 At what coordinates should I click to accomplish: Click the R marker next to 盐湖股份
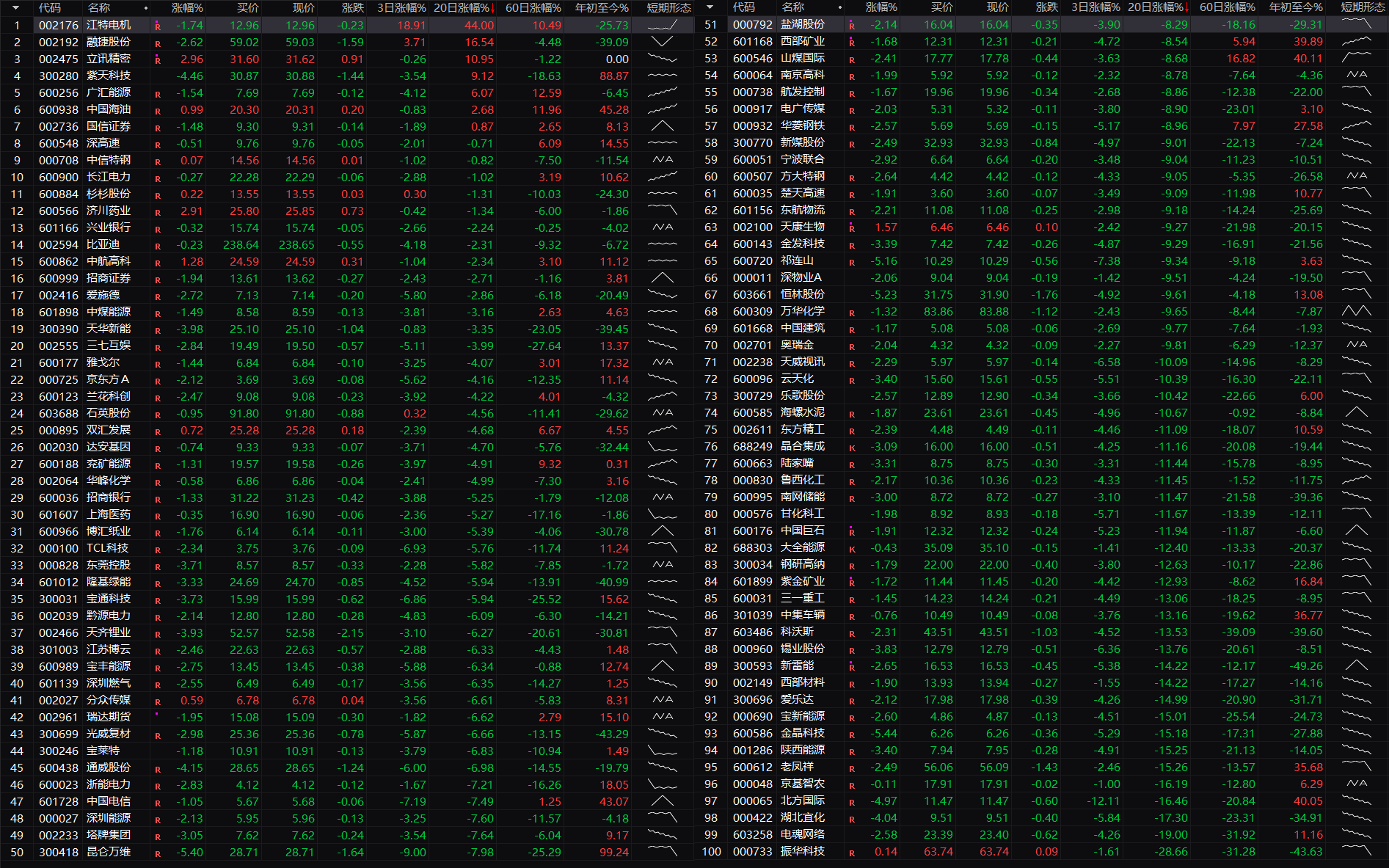852,26
